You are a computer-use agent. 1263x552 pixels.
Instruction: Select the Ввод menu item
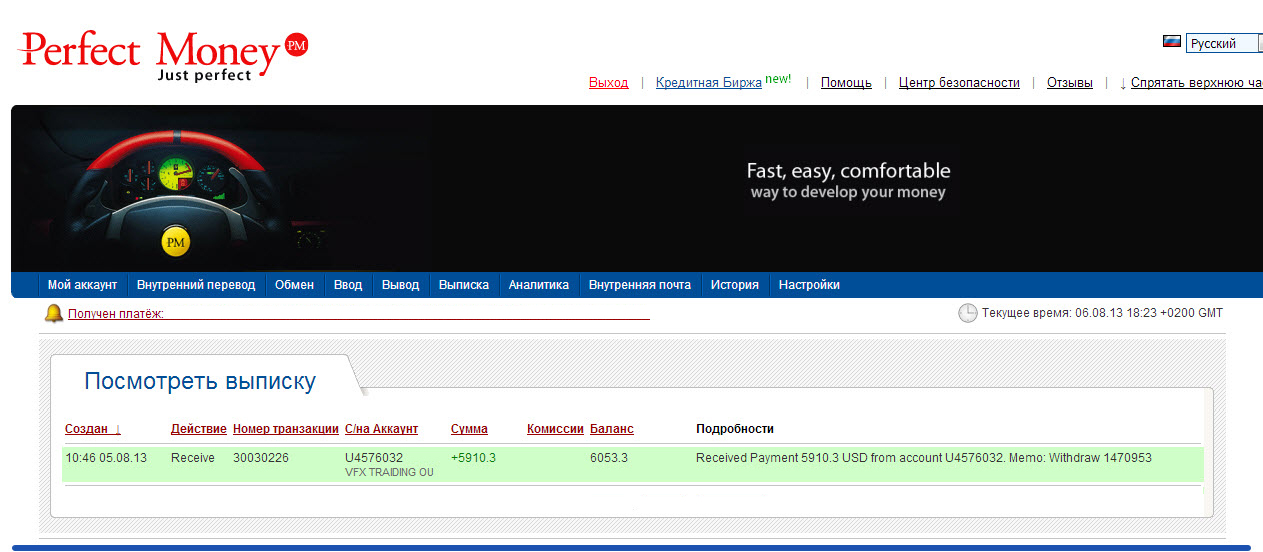click(348, 285)
